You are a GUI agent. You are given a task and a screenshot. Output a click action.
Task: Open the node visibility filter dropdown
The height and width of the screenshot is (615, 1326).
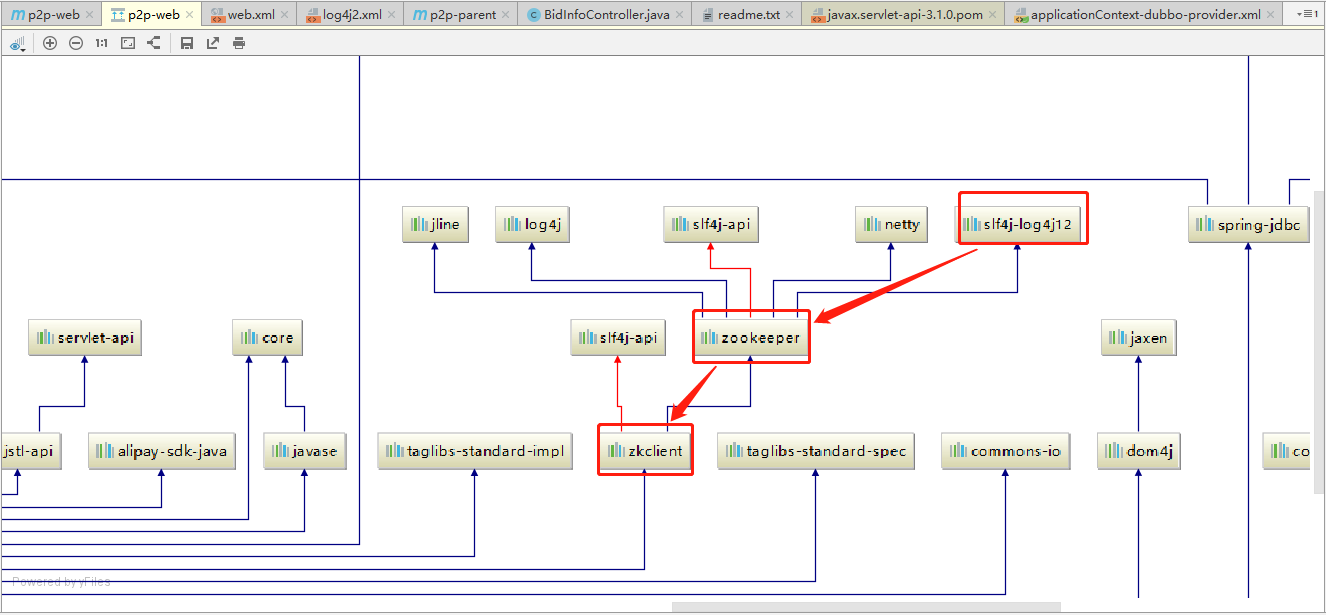click(17, 43)
